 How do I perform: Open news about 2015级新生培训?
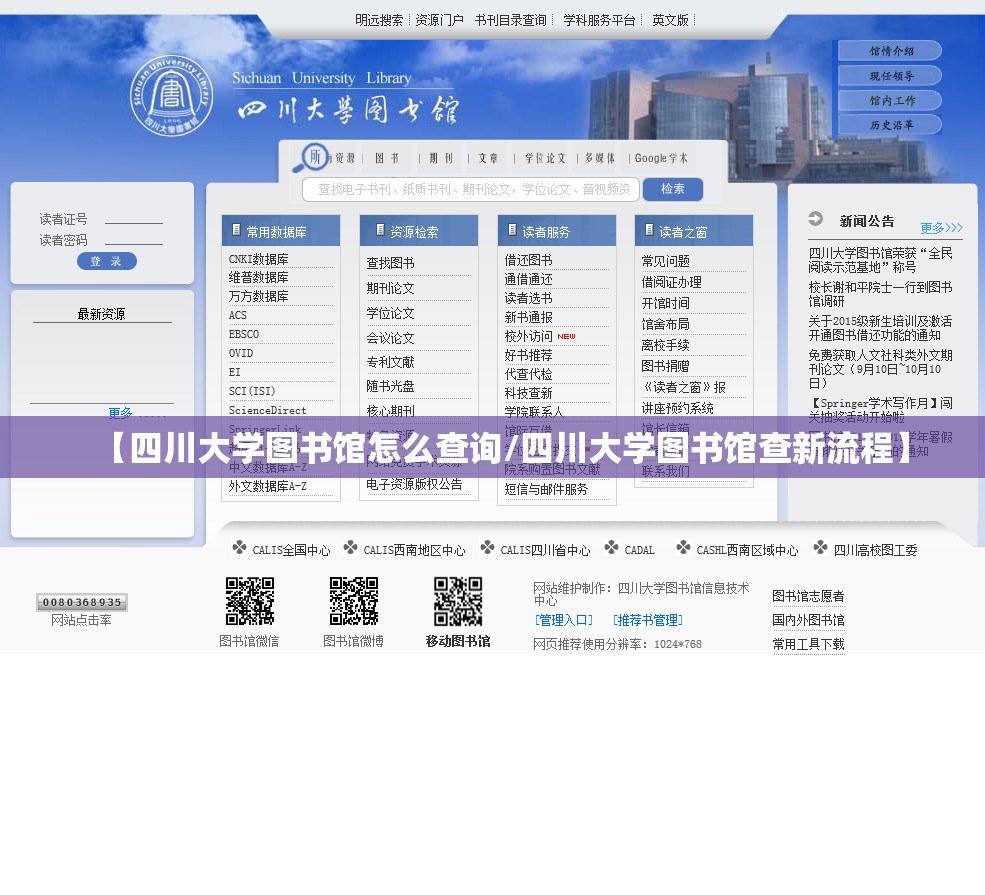880,328
